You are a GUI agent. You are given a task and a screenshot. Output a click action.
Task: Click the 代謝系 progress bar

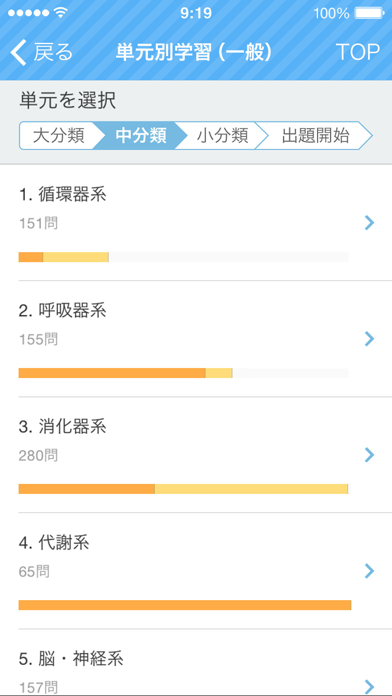tap(185, 605)
